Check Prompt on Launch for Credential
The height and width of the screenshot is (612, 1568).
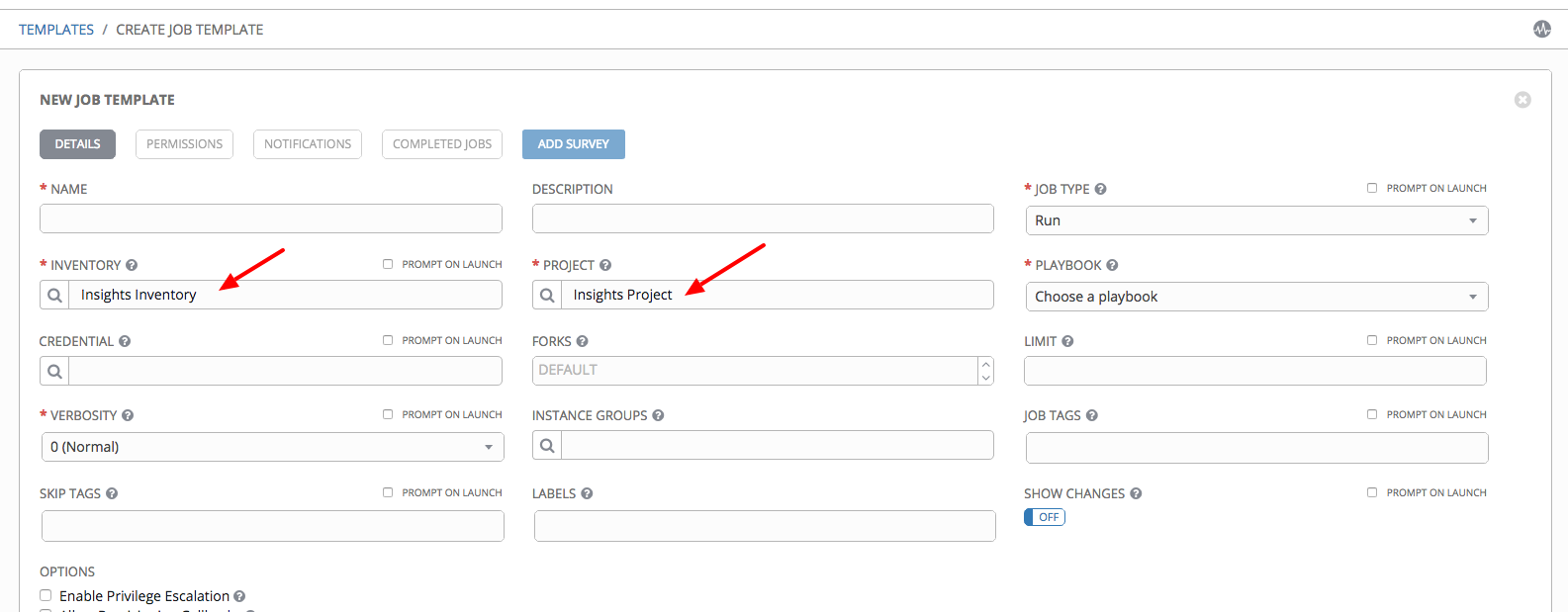pos(388,340)
